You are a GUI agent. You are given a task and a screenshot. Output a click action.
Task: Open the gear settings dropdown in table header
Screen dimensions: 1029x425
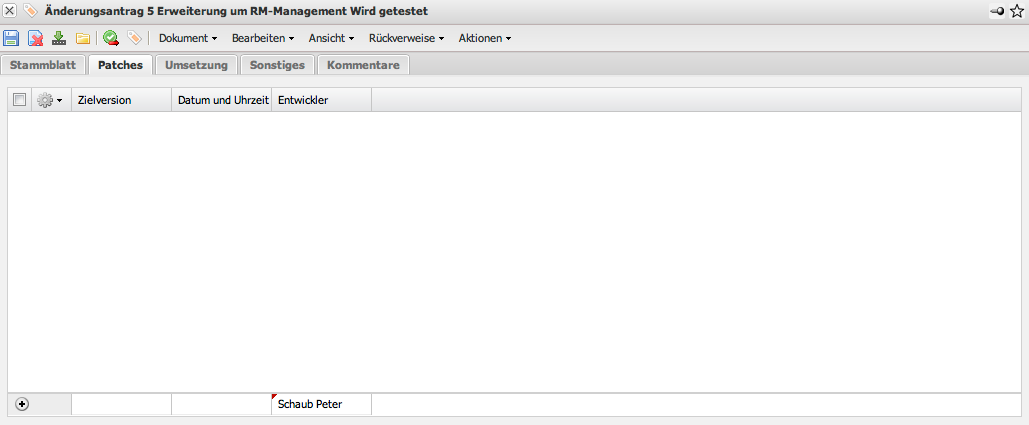[x=49, y=100]
